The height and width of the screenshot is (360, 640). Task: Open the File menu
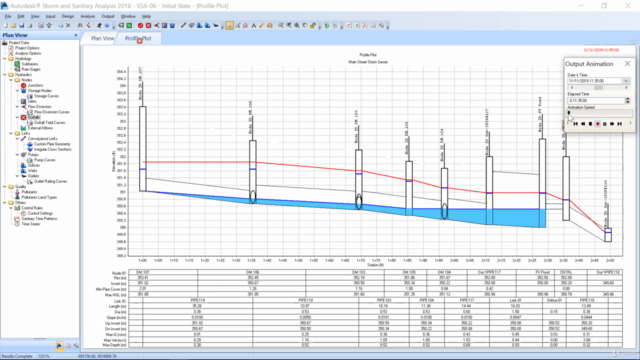click(x=8, y=16)
